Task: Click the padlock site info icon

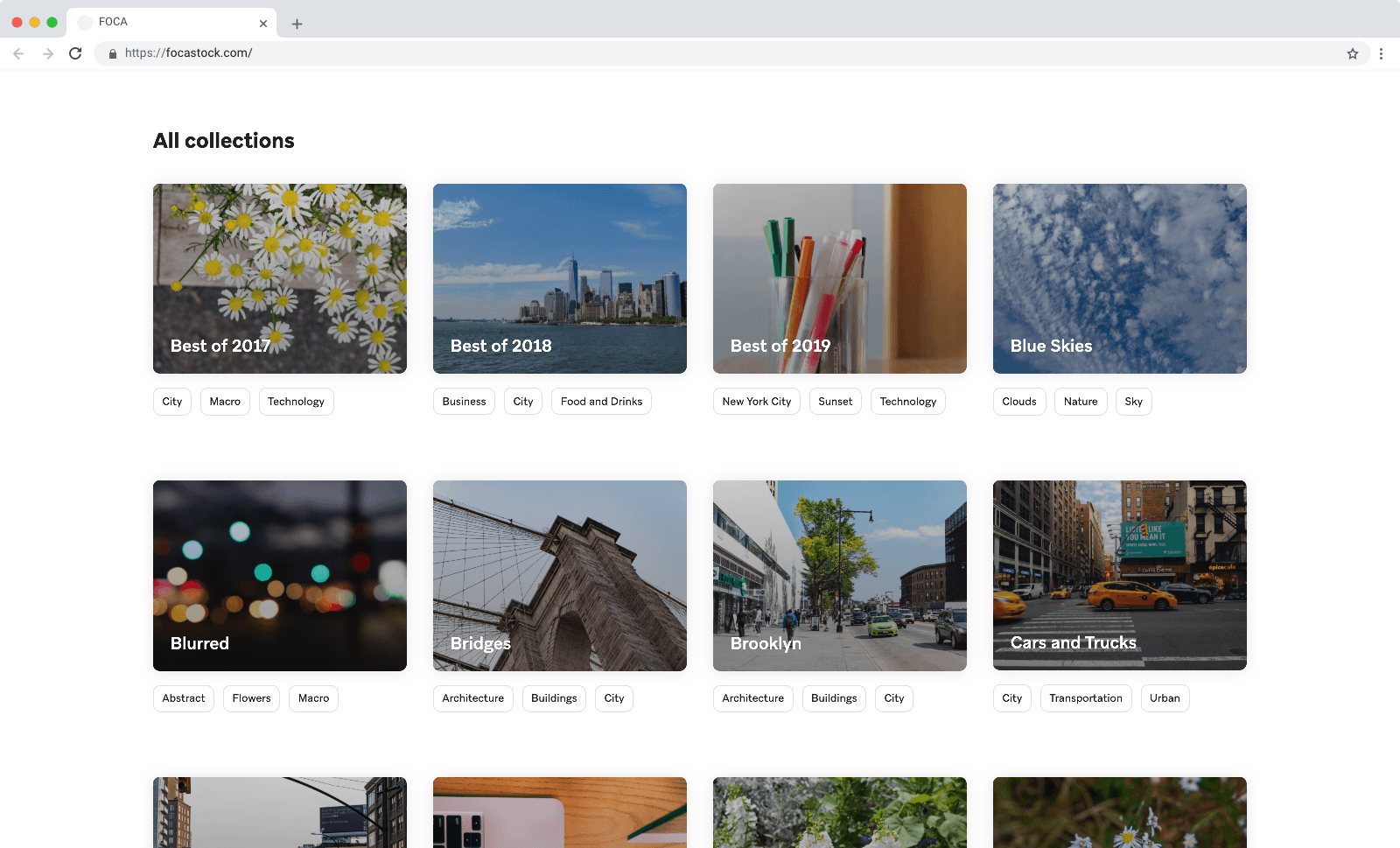Action: 113,53
